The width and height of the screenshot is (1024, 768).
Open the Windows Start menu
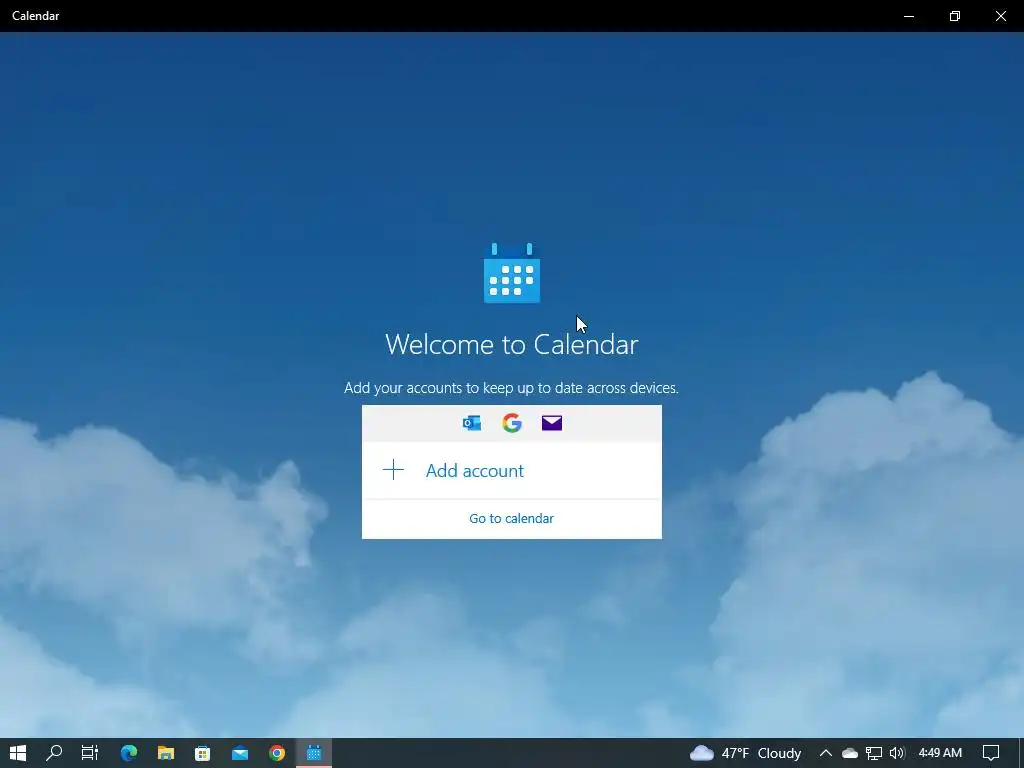pos(18,753)
